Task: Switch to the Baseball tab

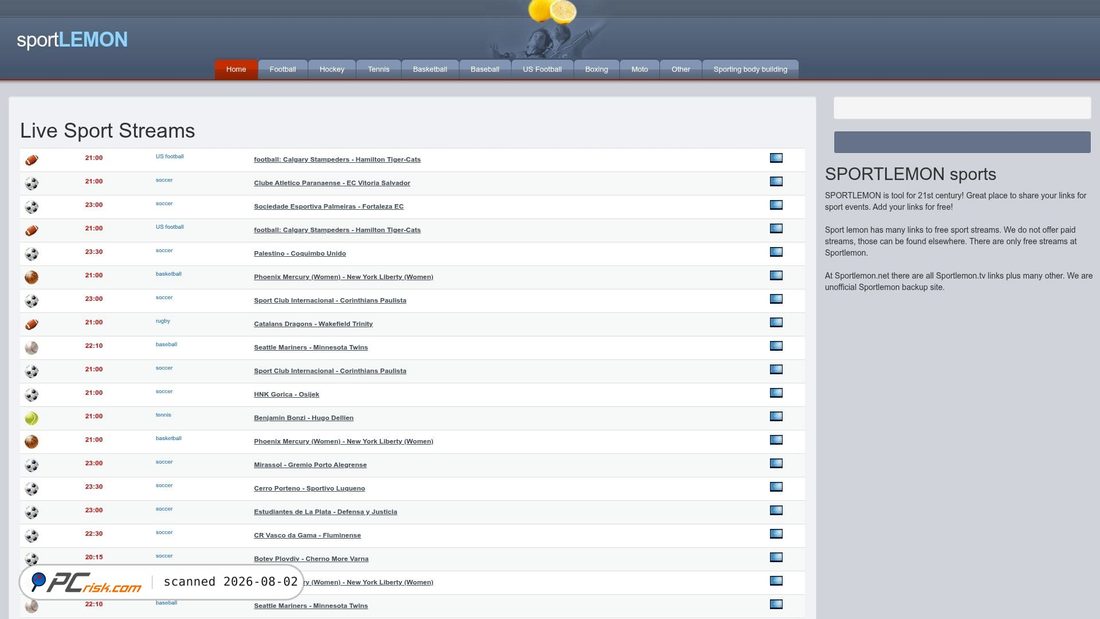Action: (485, 69)
